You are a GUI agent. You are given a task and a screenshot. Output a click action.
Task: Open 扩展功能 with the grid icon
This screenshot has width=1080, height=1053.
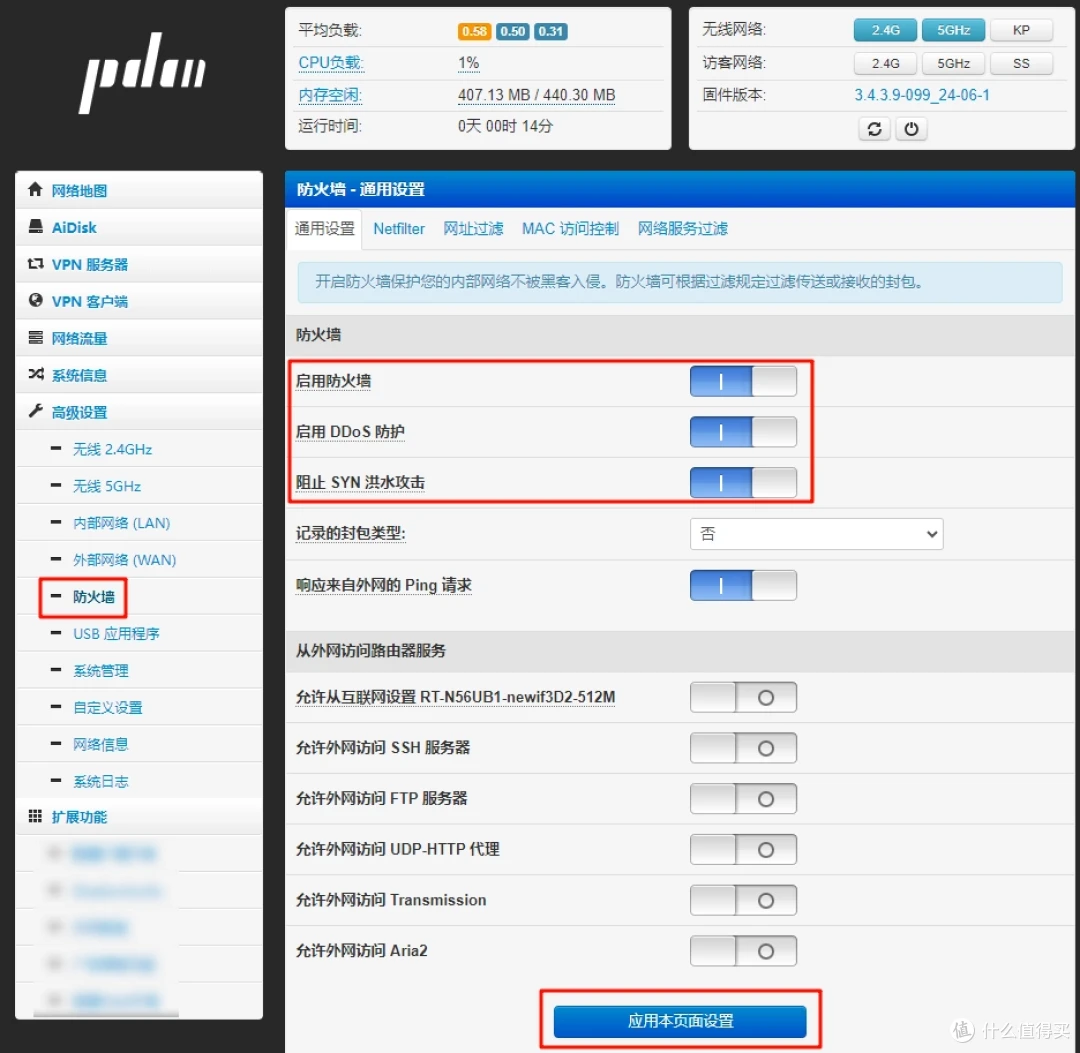tap(35, 817)
